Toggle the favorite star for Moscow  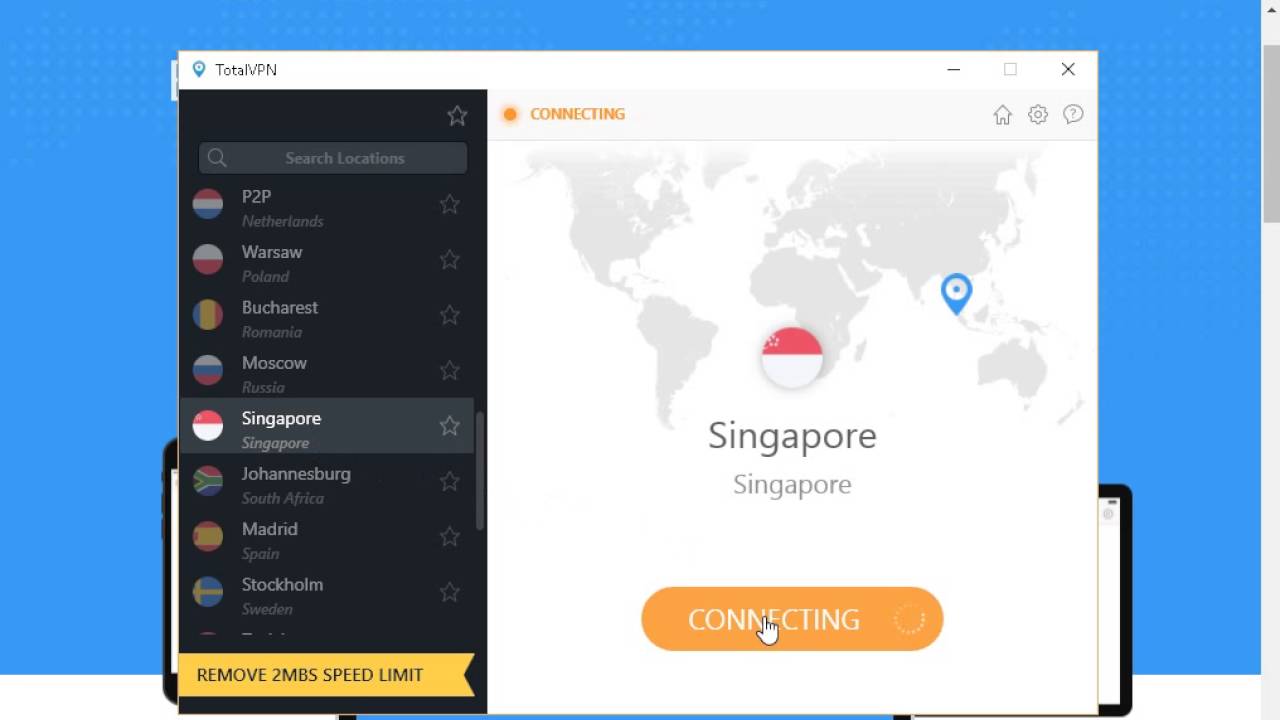(450, 371)
